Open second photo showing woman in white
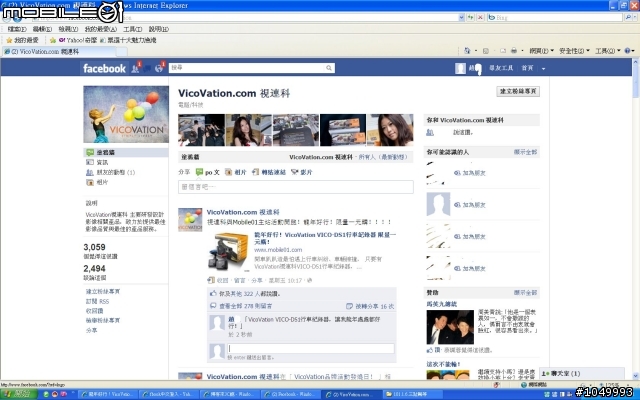Viewport: 640px width, 400px height. pyautogui.click(x=249, y=130)
